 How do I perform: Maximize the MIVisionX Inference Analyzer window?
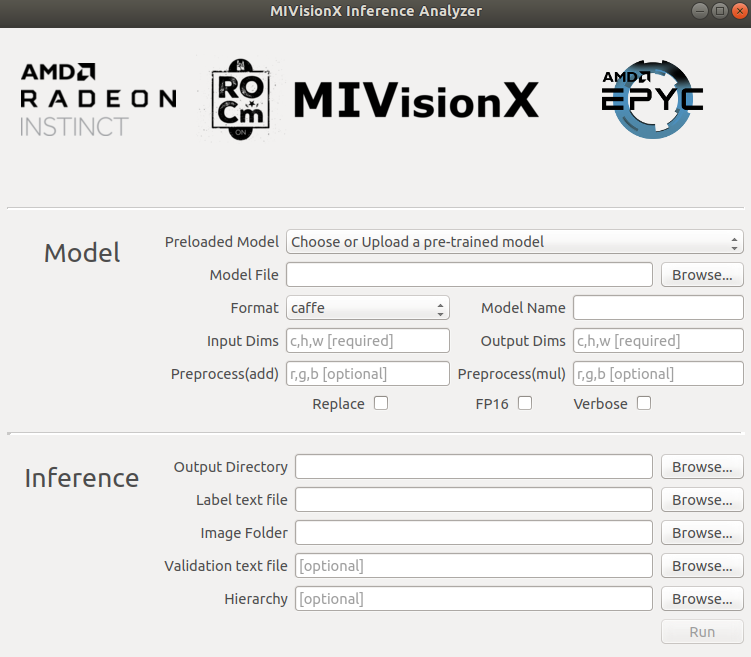(720, 11)
